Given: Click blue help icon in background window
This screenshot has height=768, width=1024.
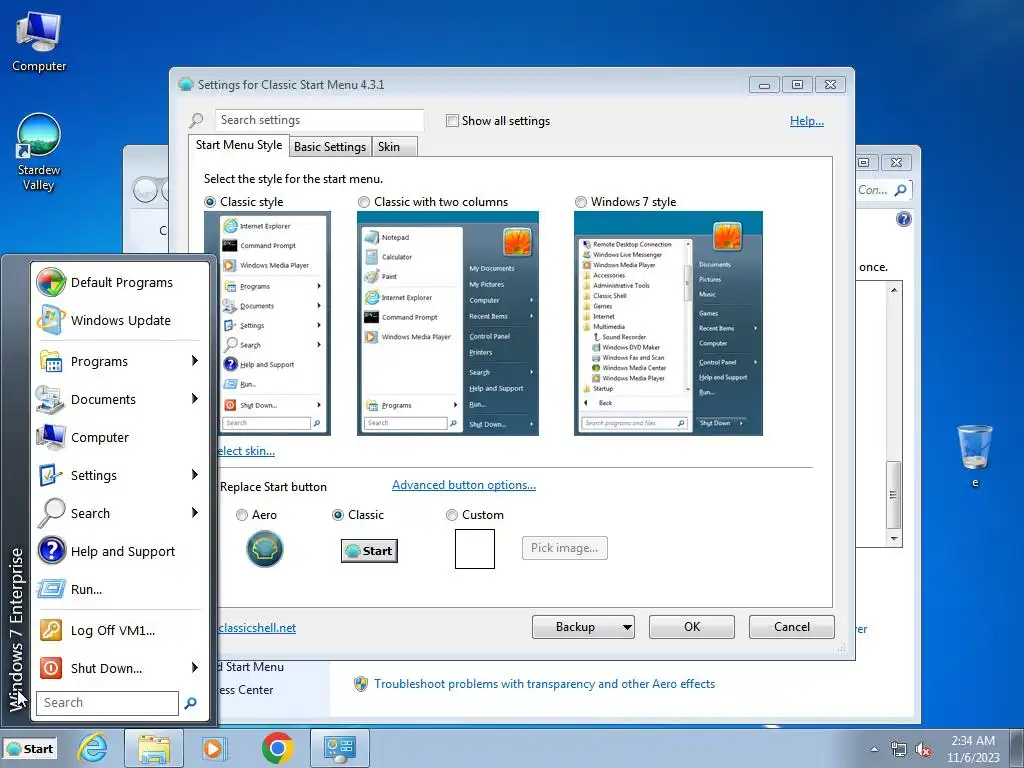Looking at the screenshot, I should [x=903, y=219].
